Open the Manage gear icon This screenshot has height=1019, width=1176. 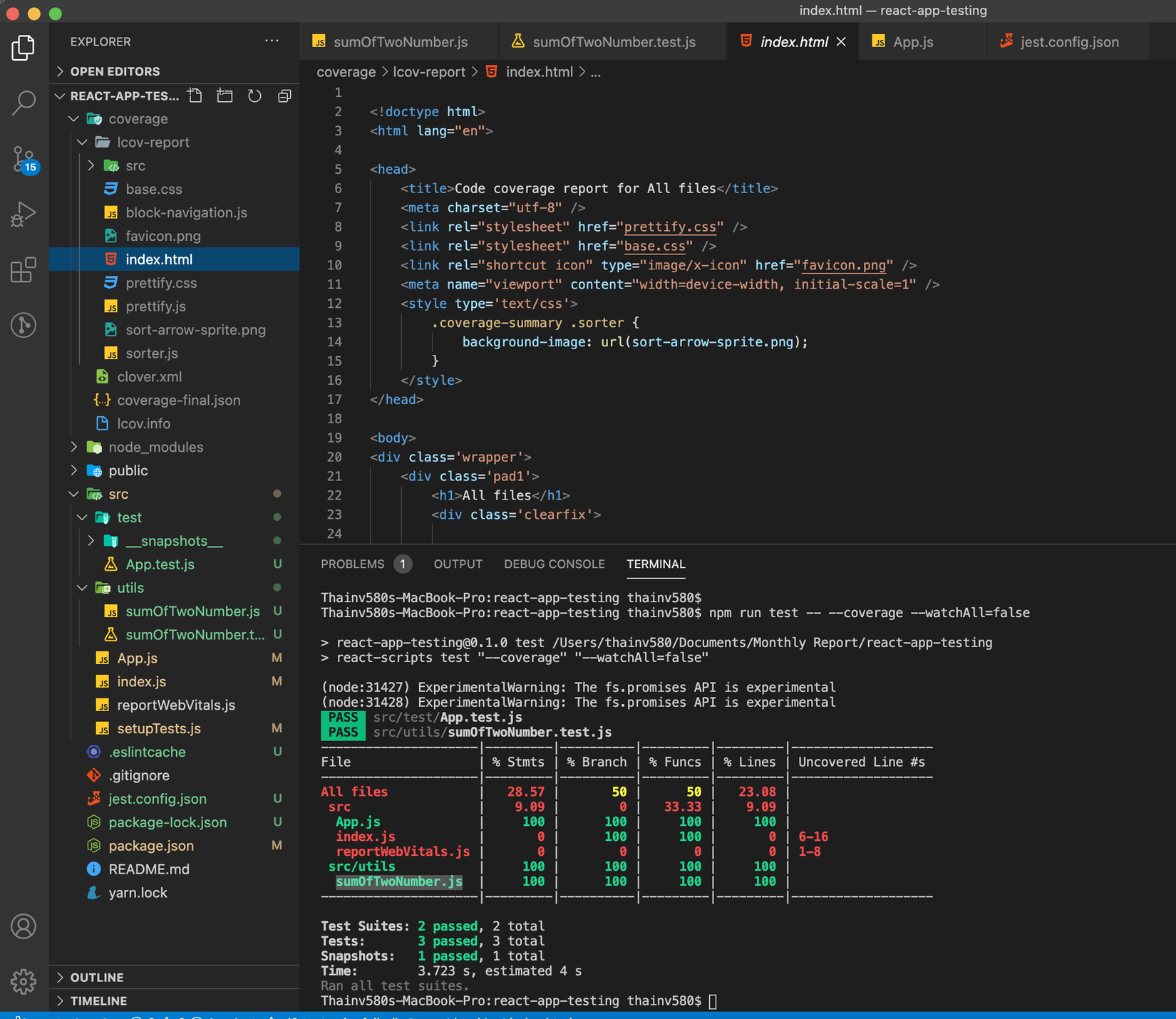[24, 981]
